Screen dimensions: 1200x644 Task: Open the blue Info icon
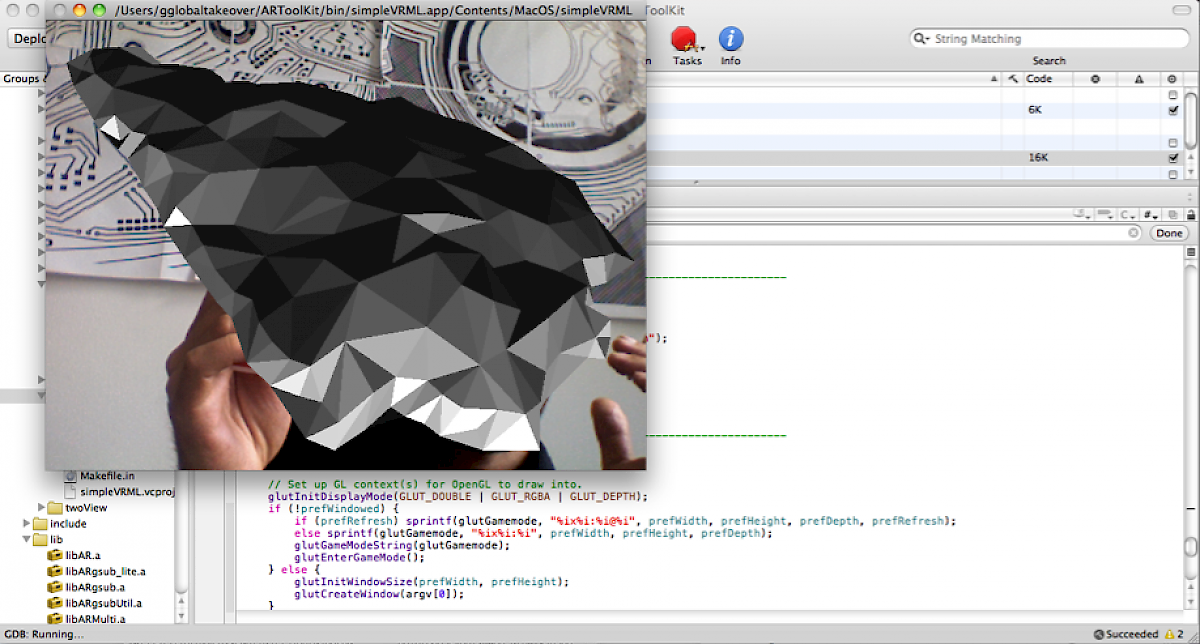731,40
